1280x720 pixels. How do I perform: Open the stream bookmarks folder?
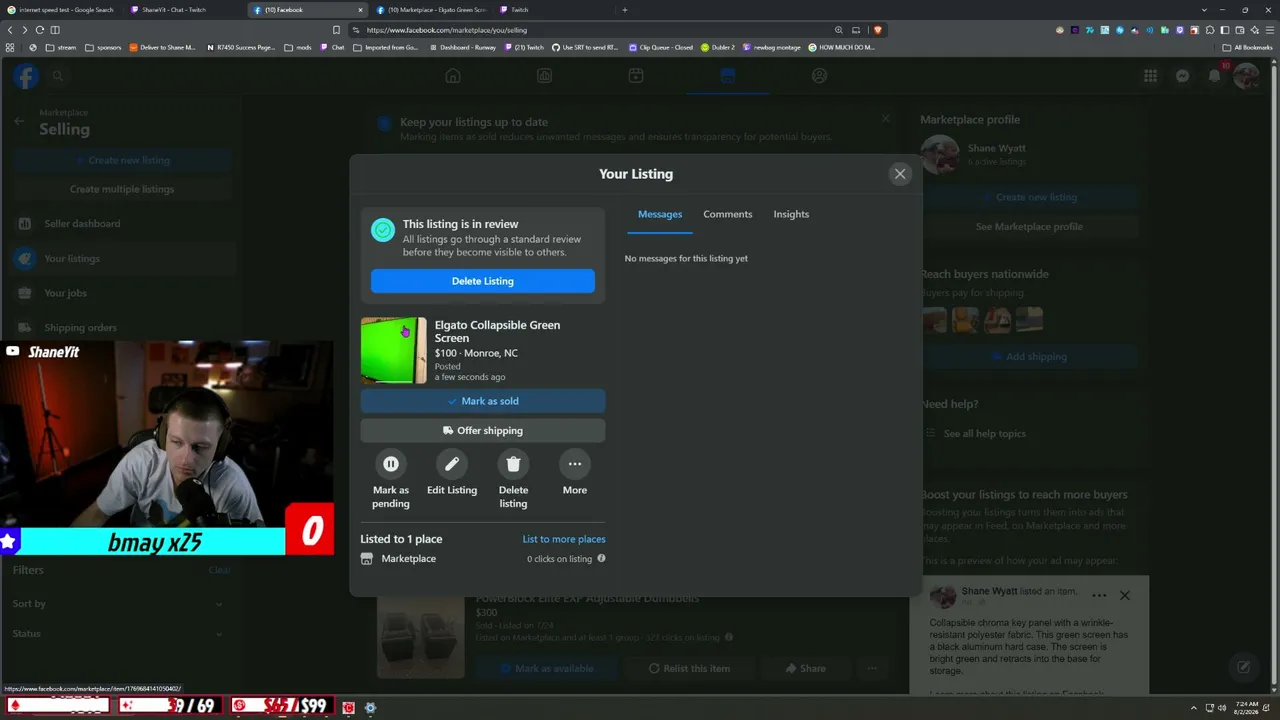tap(61, 47)
